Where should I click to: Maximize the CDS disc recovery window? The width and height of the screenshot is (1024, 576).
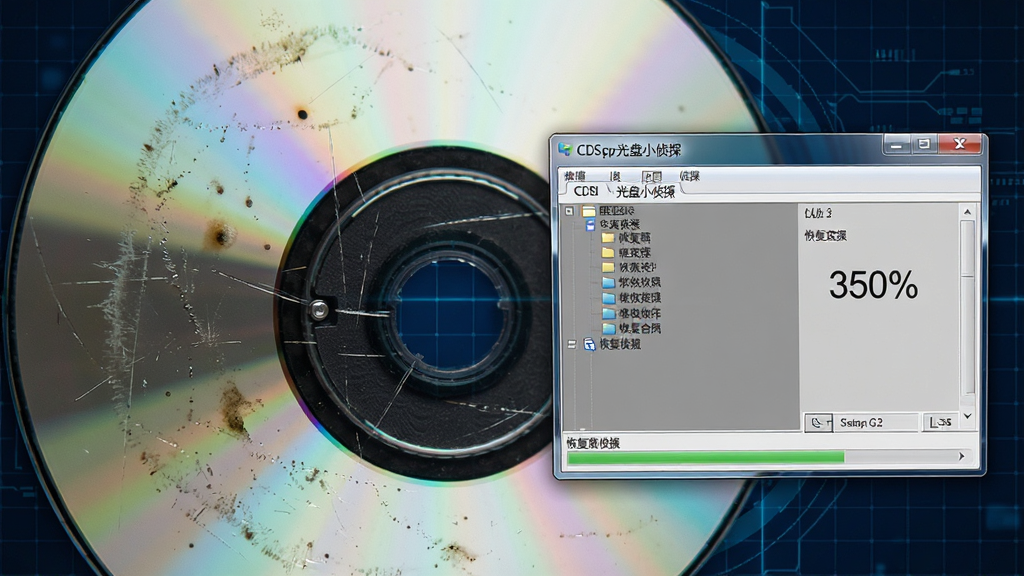[x=924, y=145]
